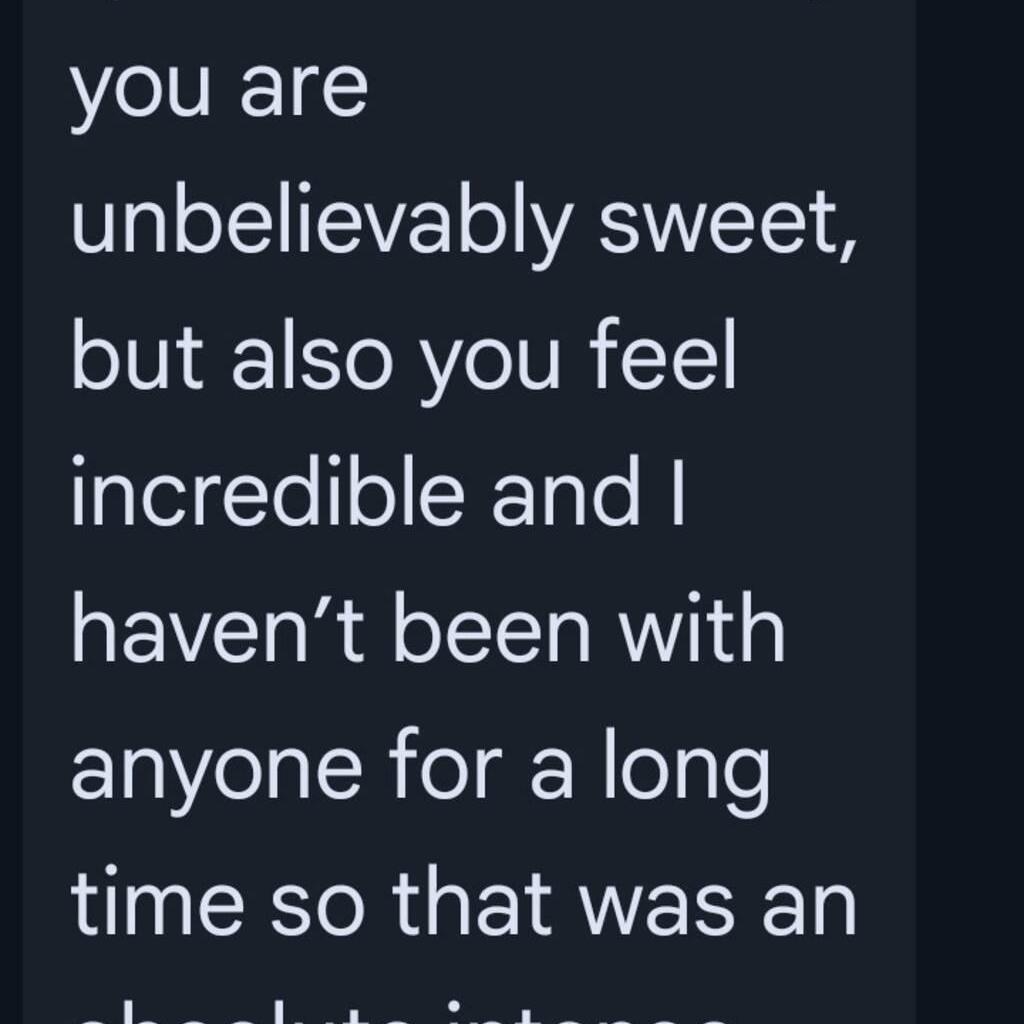Viewport: 1024px width, 1024px height.
Task: Click the darker margin right of the message bubble
Action: pos(968,500)
